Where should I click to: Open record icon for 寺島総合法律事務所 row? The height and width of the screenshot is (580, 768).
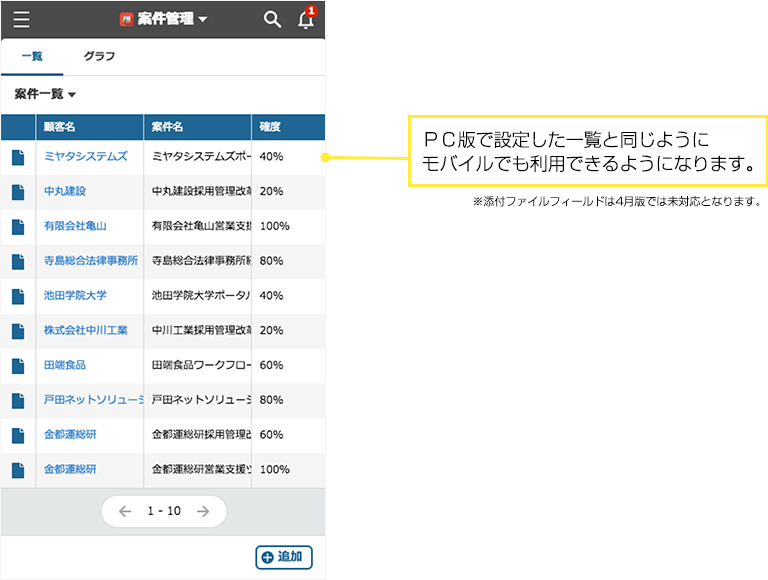pyautogui.click(x=18, y=262)
